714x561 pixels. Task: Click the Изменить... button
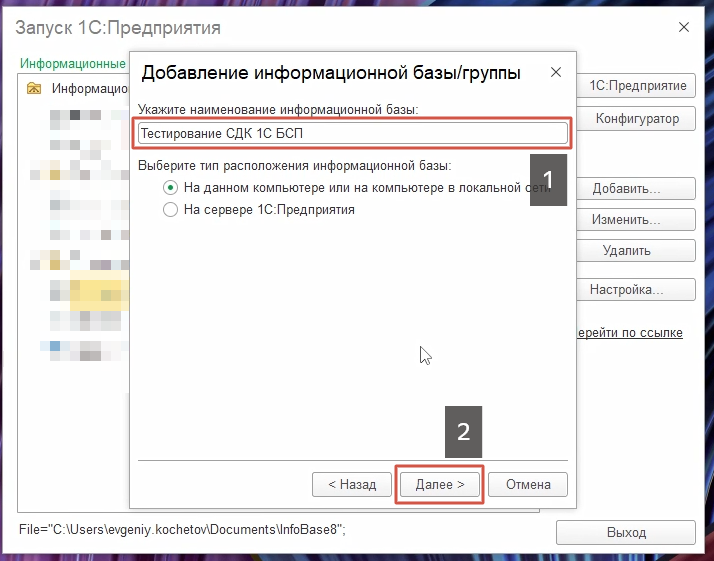click(x=626, y=220)
